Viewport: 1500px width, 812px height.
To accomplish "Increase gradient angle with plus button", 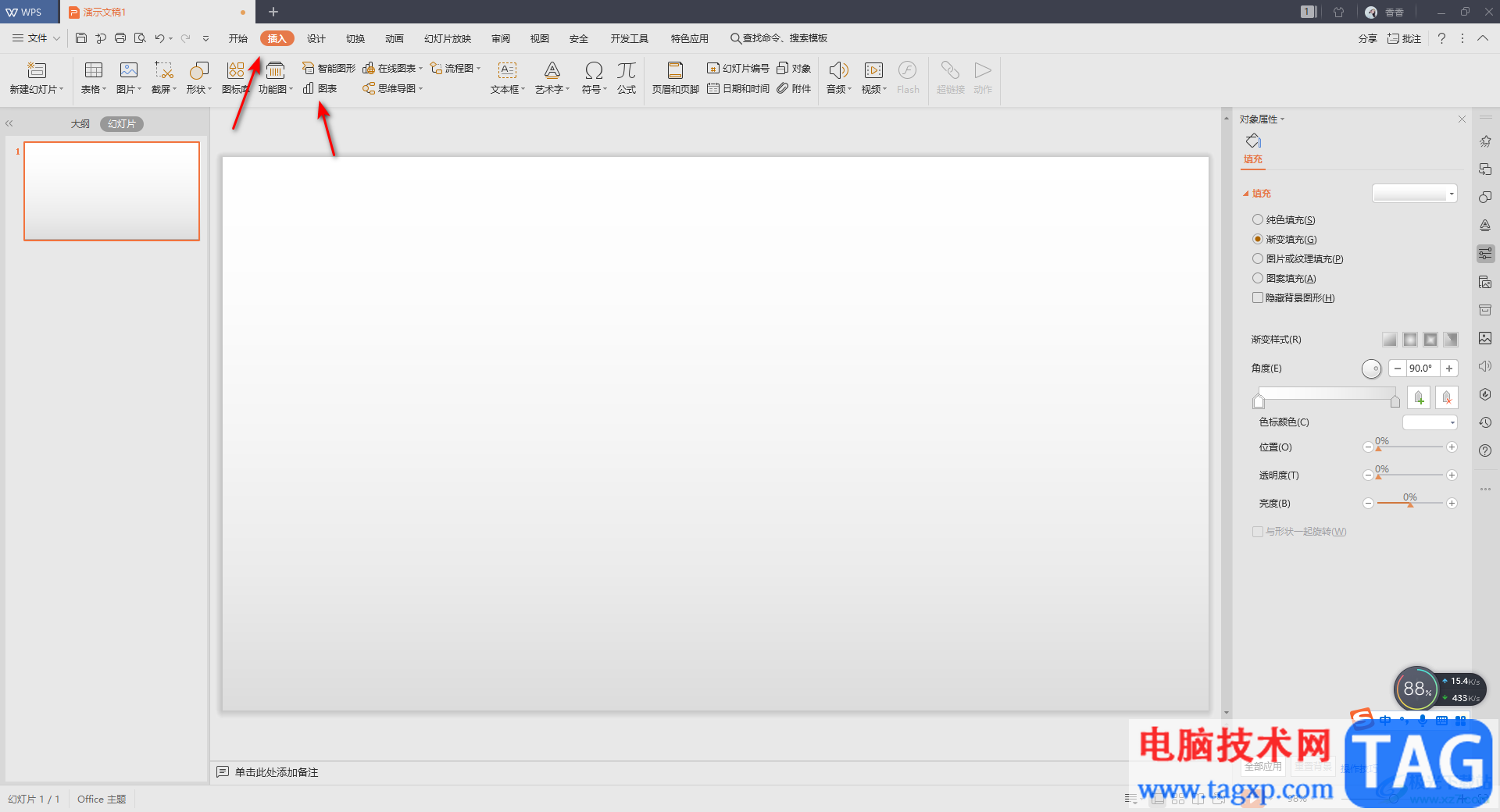I will coord(1449,369).
